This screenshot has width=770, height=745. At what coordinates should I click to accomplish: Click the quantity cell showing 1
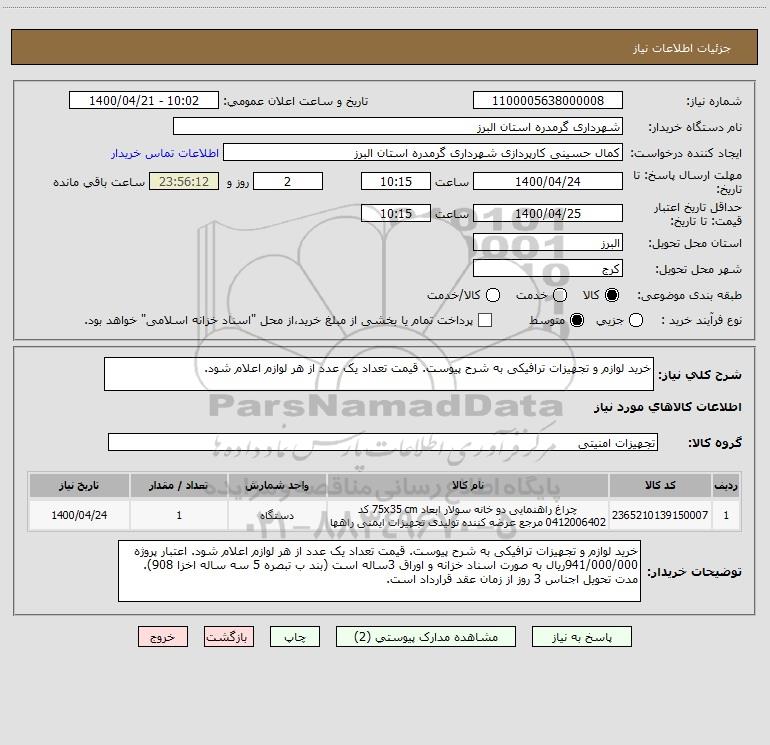coord(179,515)
